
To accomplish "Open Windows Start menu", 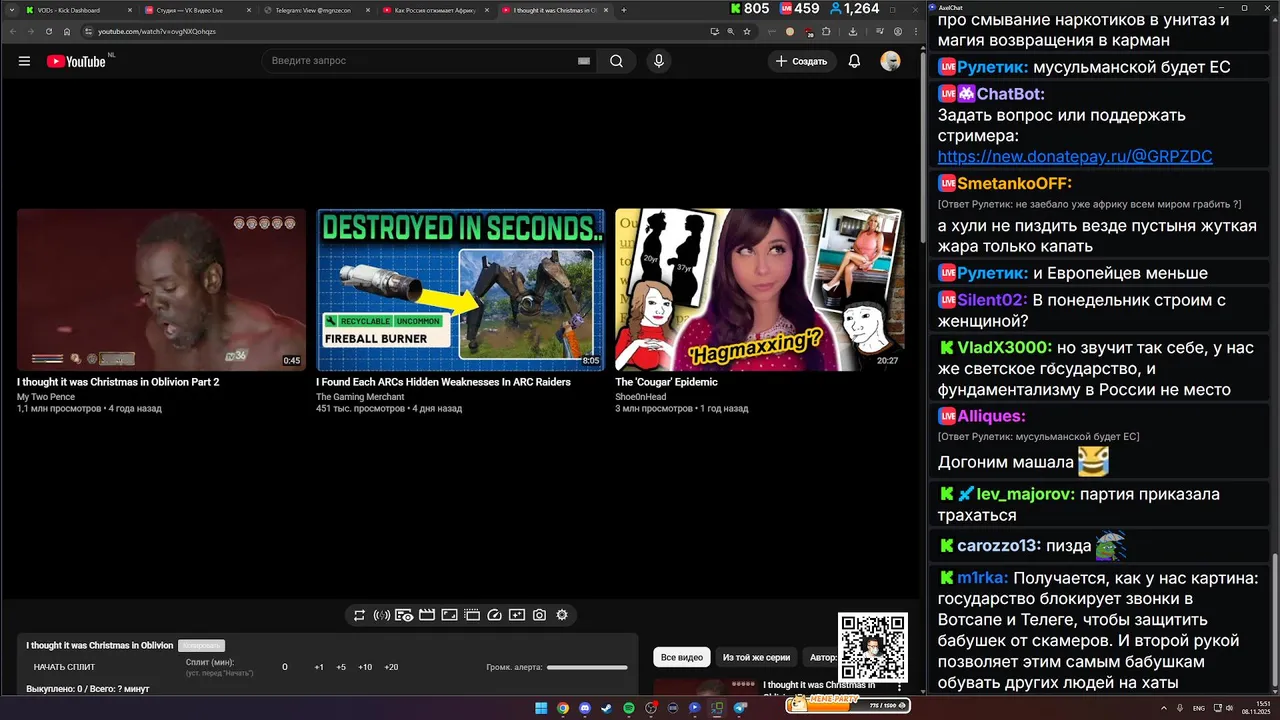I will coord(541,708).
